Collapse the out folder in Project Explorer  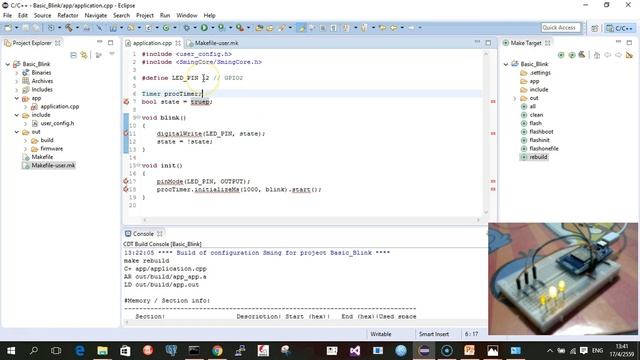tap(17, 132)
